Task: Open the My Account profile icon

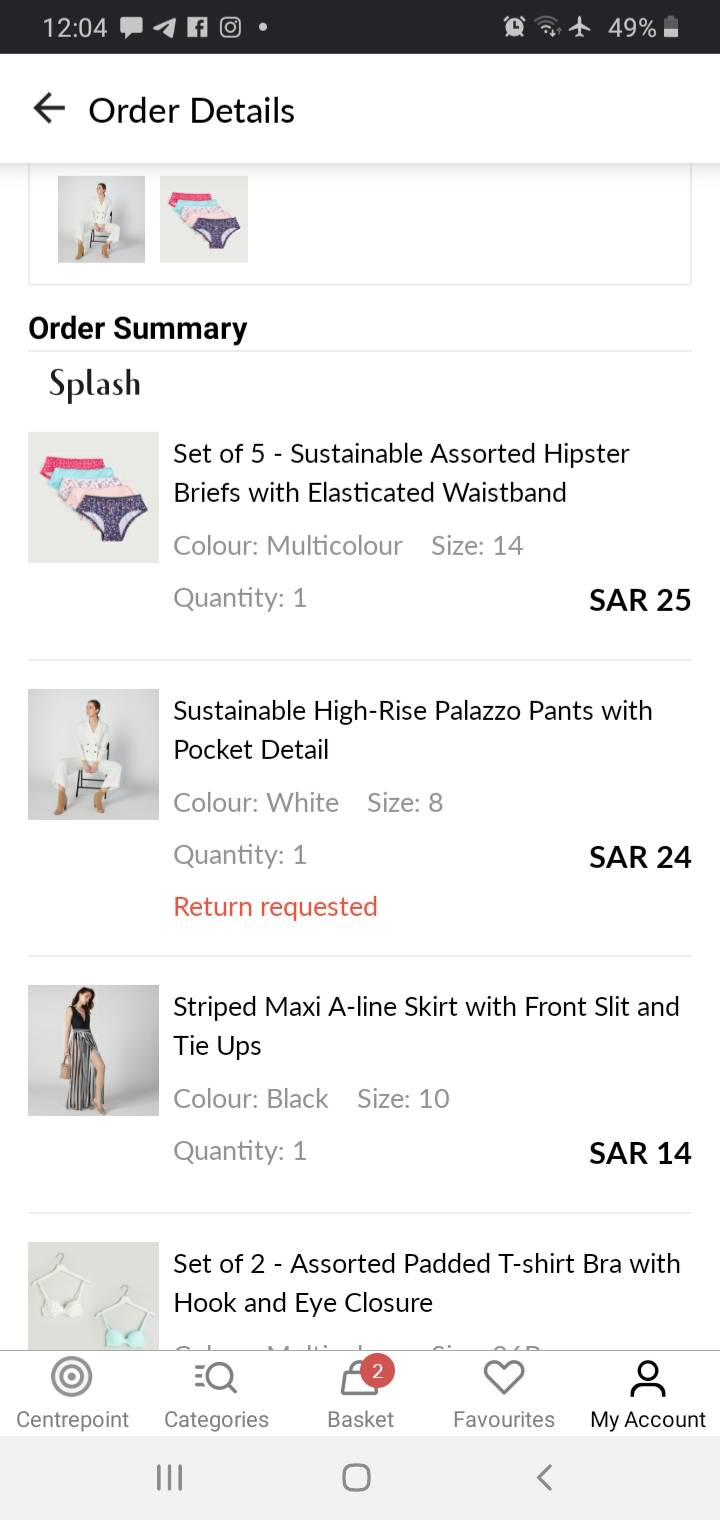Action: coord(647,1379)
